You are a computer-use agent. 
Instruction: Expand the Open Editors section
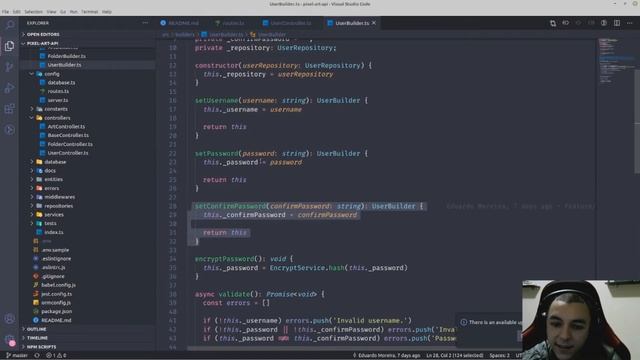(43, 34)
